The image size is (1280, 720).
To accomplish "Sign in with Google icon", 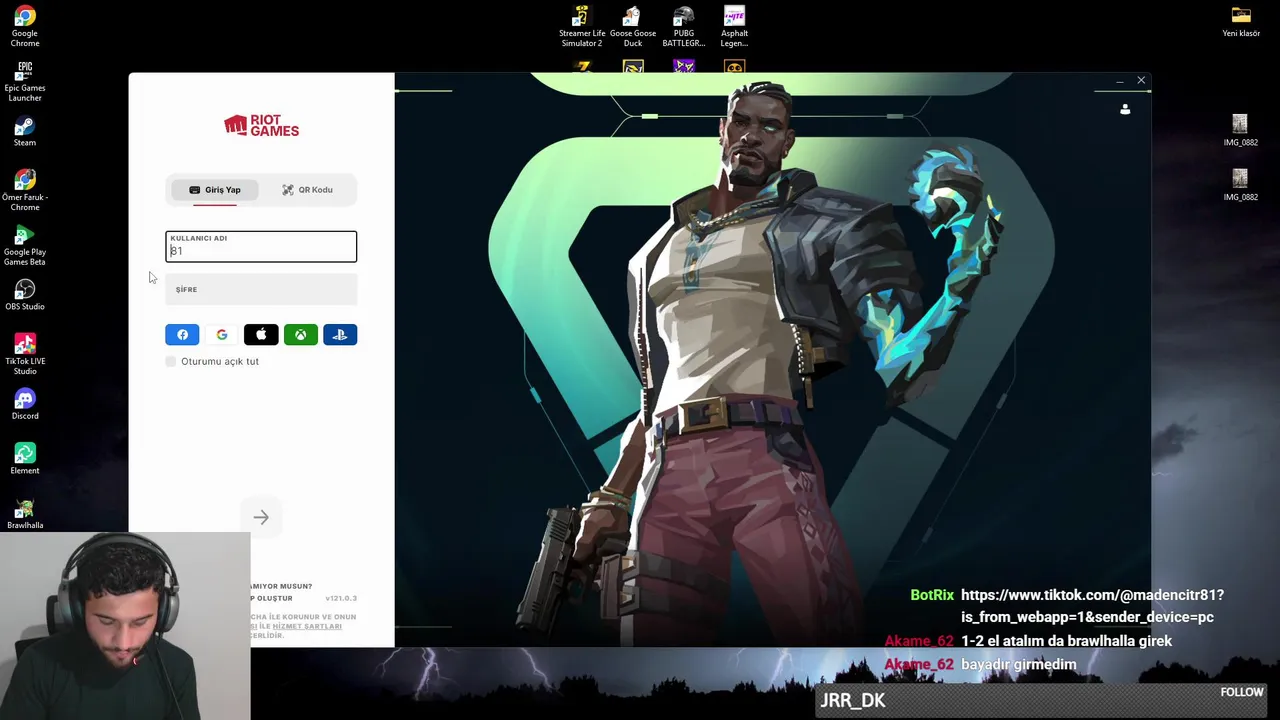I will point(222,335).
